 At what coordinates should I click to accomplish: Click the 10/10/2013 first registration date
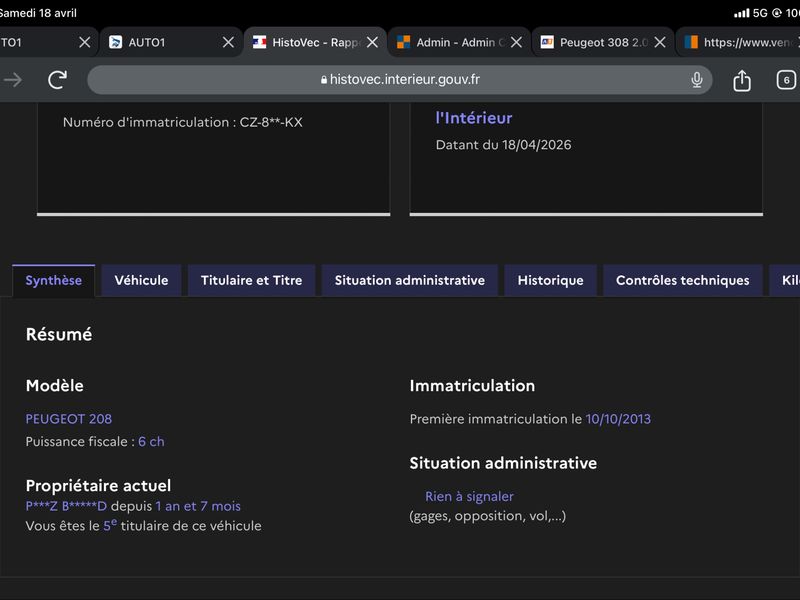[x=618, y=419]
